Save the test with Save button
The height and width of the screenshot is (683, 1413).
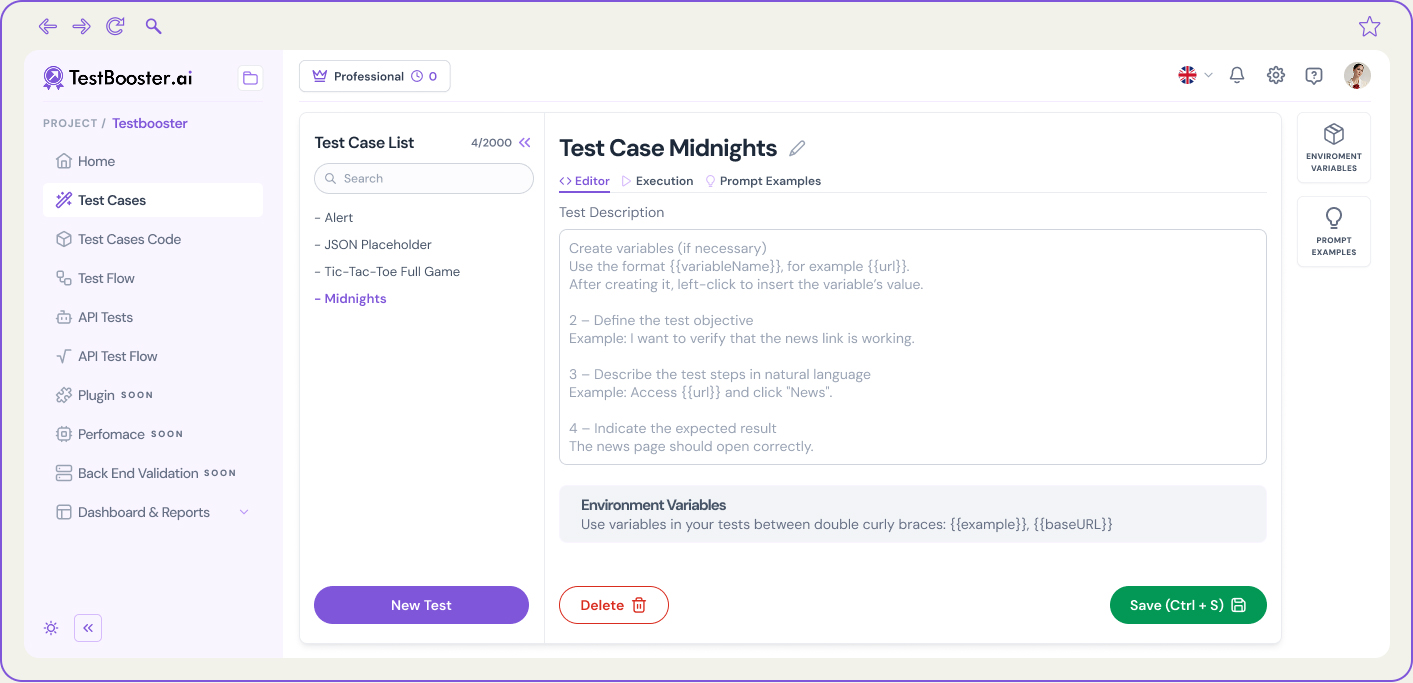(x=1188, y=605)
